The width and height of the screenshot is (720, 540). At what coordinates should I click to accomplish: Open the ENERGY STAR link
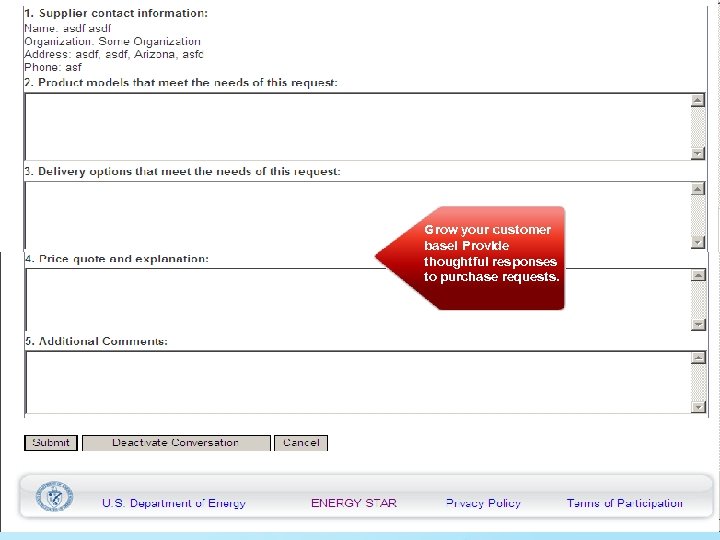click(354, 503)
